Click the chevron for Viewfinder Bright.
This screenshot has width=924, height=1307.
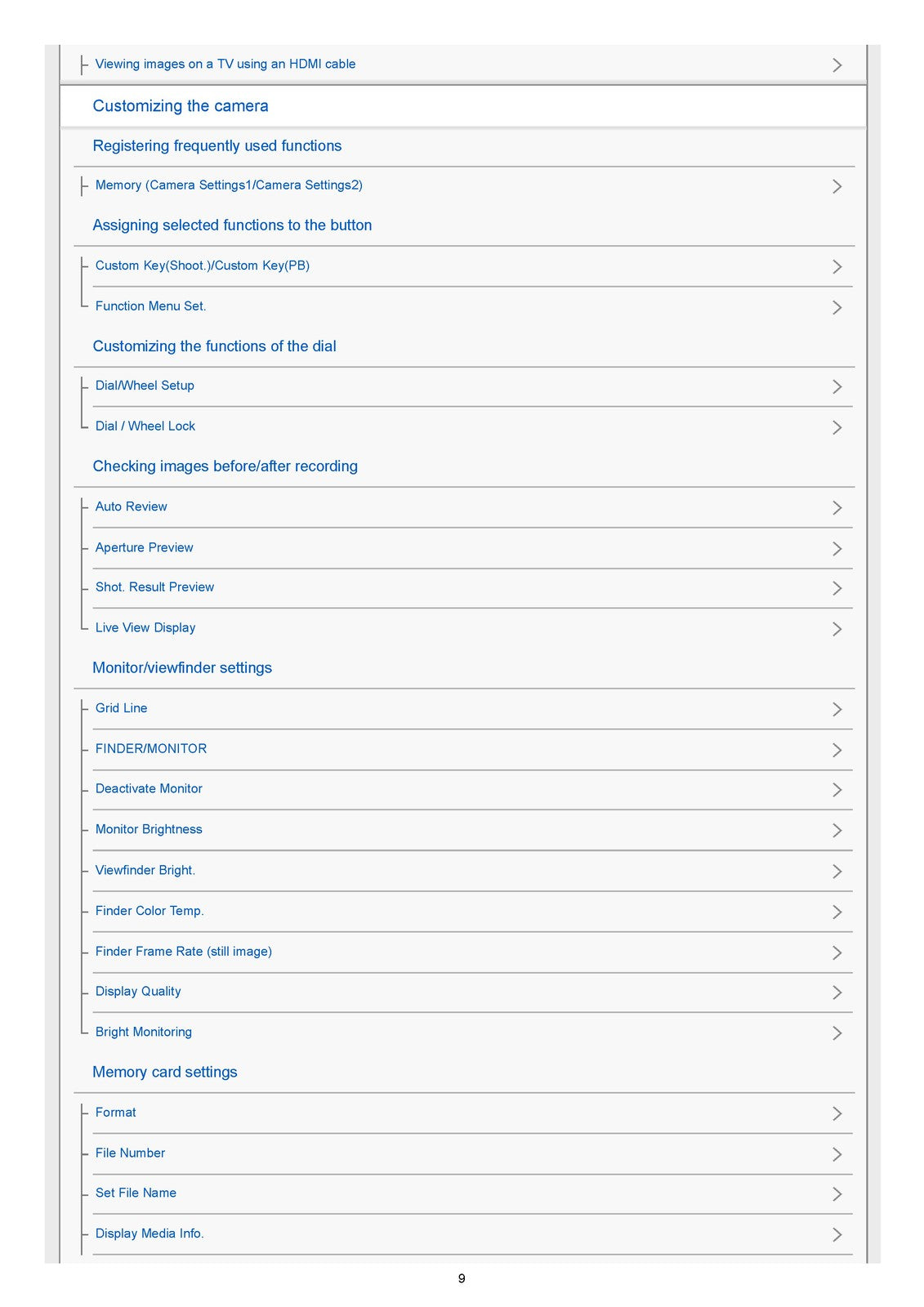pos(837,871)
